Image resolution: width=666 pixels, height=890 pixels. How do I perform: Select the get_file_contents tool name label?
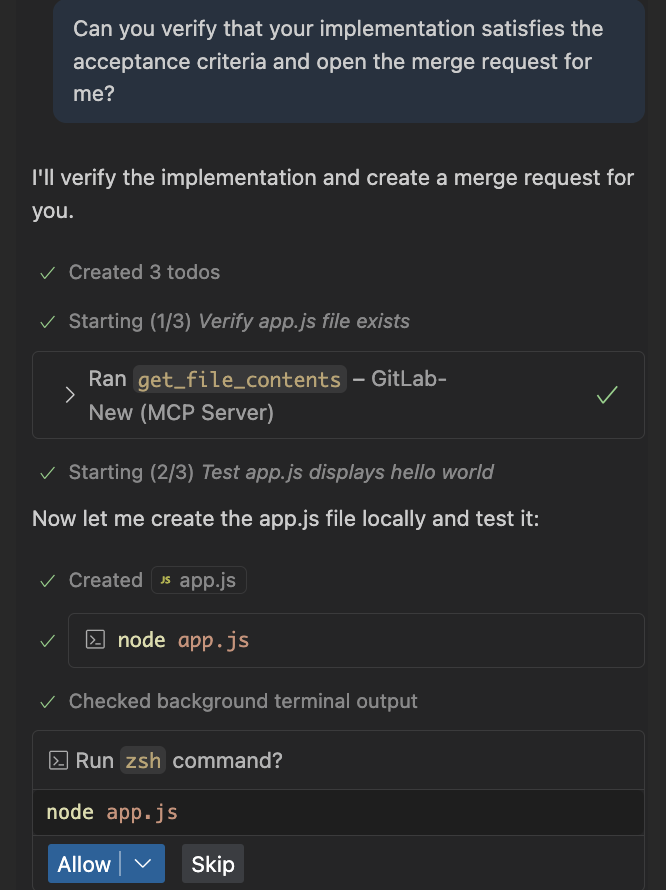point(239,380)
